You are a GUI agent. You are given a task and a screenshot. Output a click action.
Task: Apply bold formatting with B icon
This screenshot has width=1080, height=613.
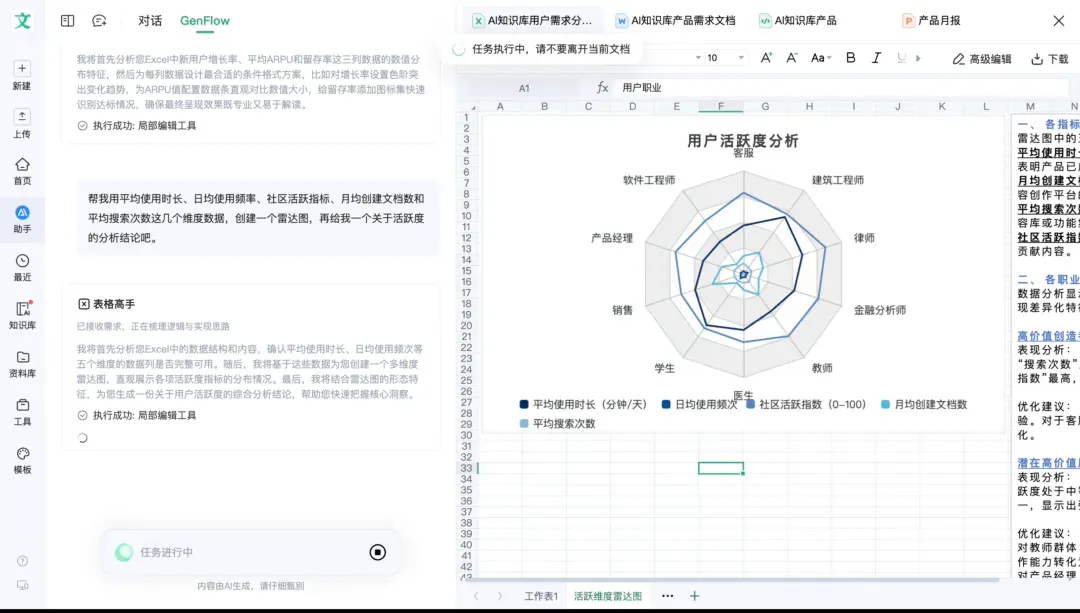pyautogui.click(x=851, y=58)
